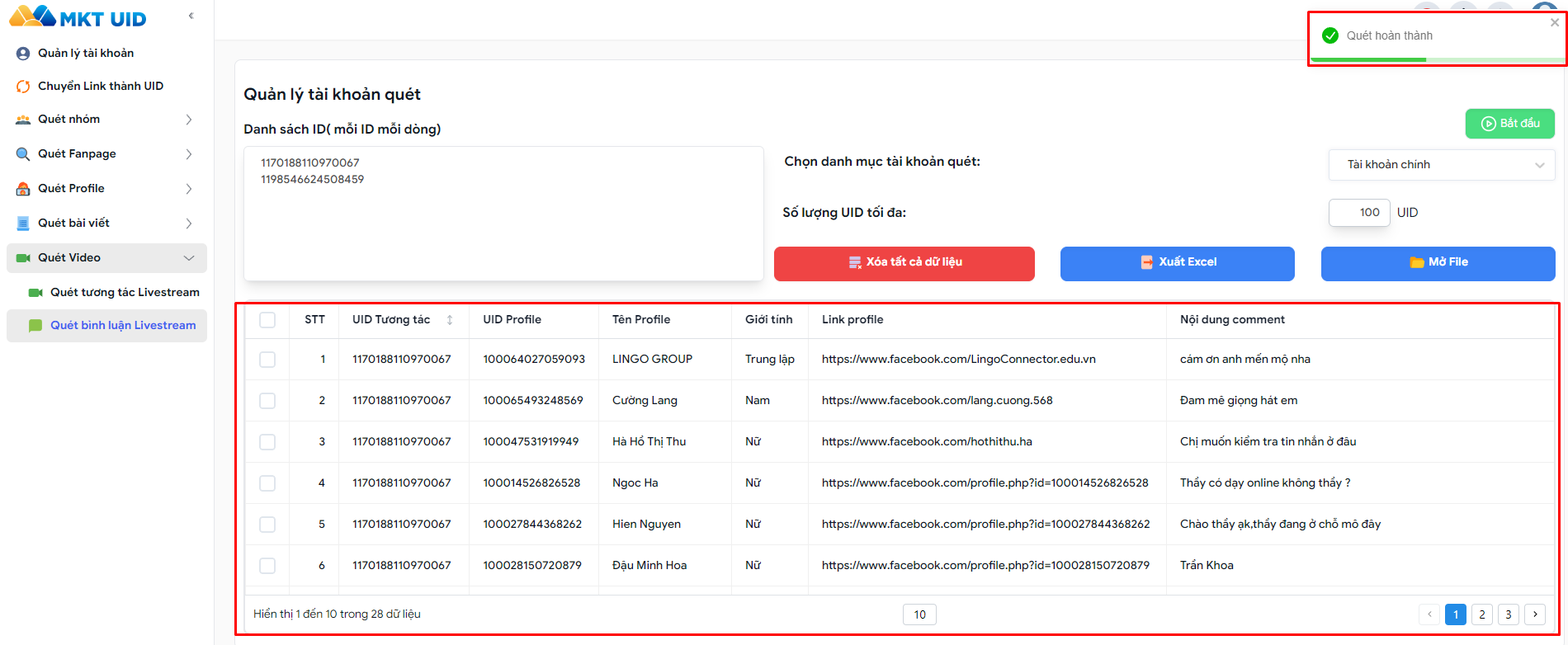Image resolution: width=1568 pixels, height=645 pixels.
Task: Click comment 'cám ơn anh mến mộ nha'
Action: click(1245, 360)
